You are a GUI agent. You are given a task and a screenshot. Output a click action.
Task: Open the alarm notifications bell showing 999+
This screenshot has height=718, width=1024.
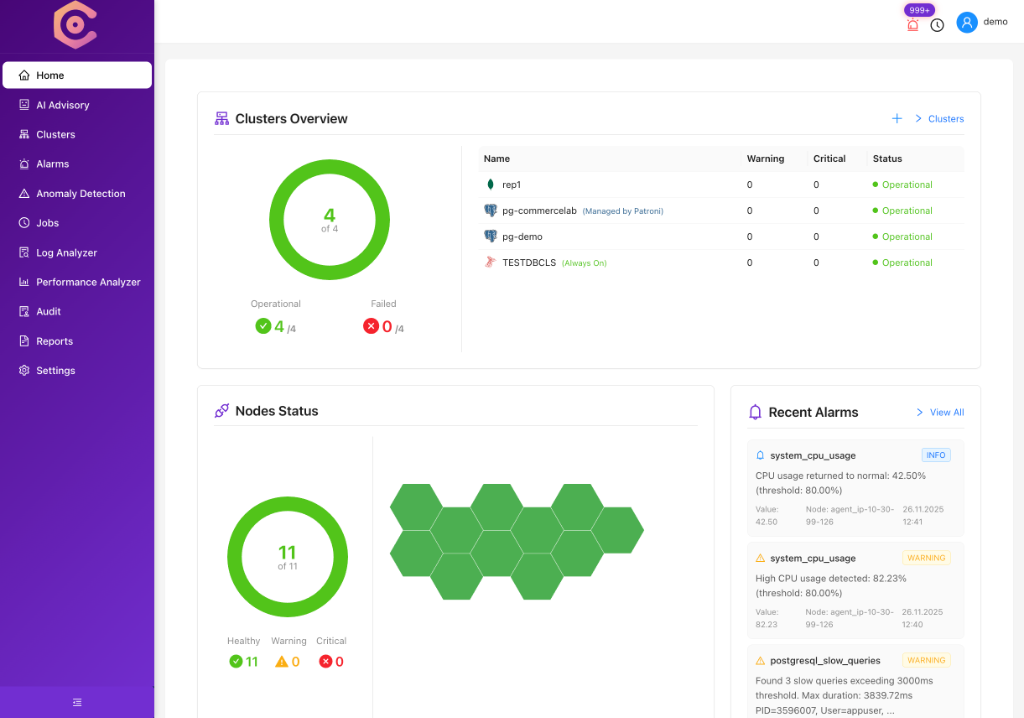[912, 25]
